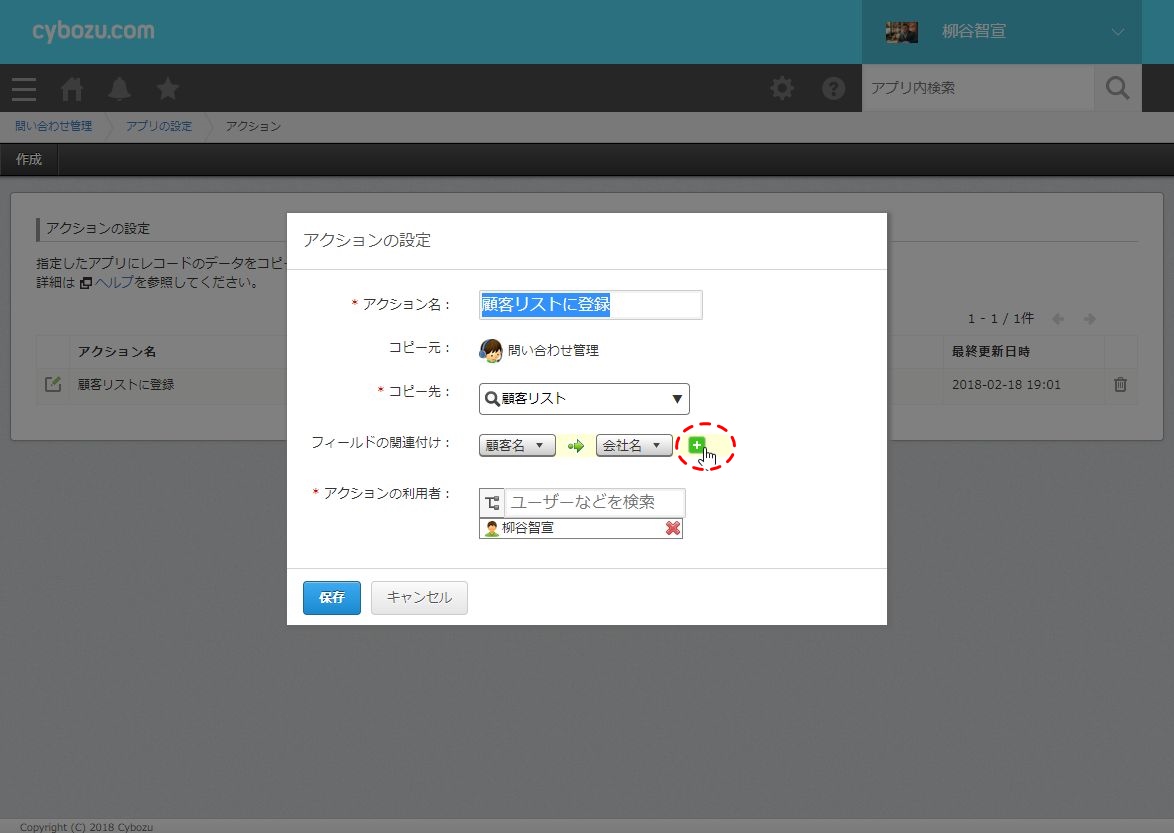Delete the action with trash icon
Screen dimensions: 1174x833
tap(1120, 384)
